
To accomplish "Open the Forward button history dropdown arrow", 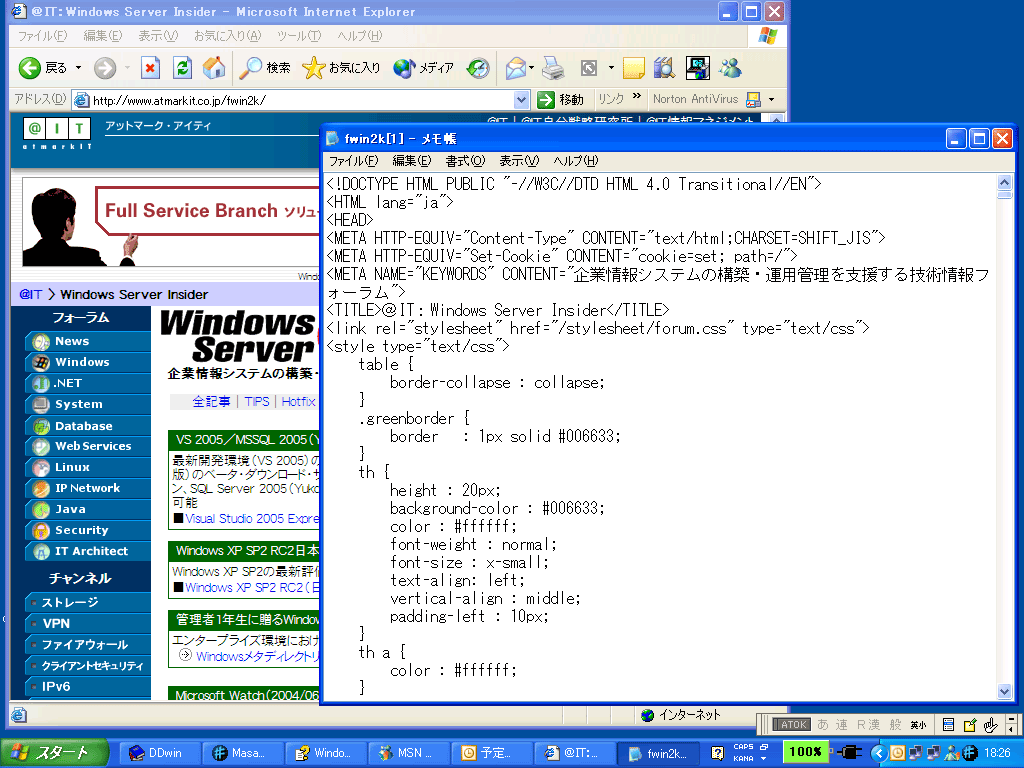I will point(127,67).
